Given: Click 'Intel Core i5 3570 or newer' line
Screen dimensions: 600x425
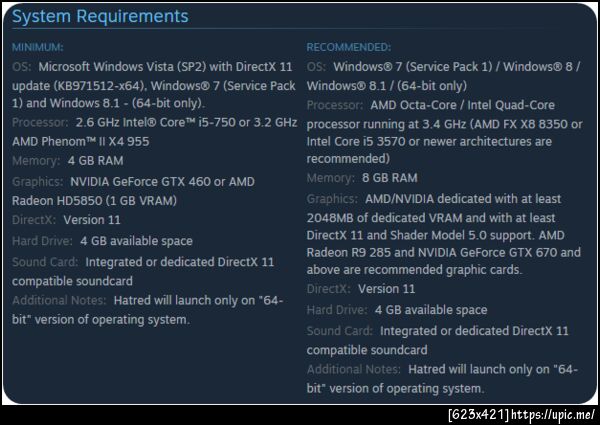Looking at the screenshot, I should pyautogui.click(x=429, y=142).
